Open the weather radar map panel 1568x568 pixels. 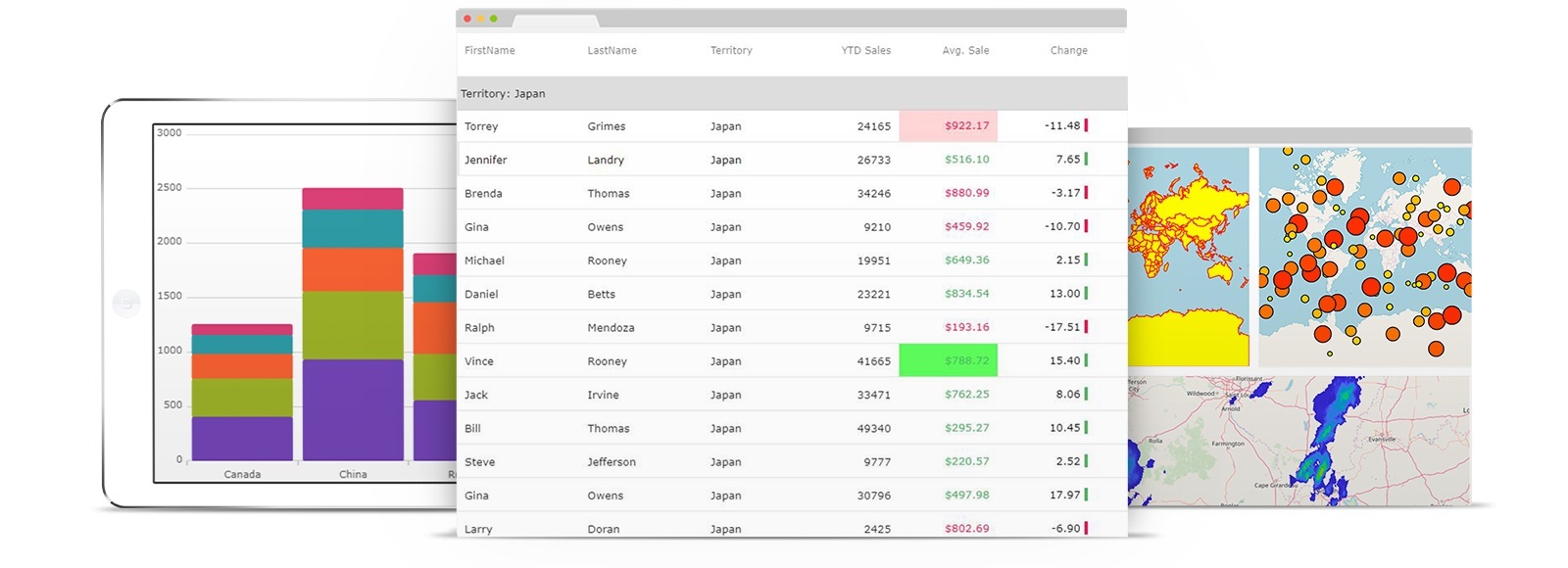click(x=1298, y=441)
